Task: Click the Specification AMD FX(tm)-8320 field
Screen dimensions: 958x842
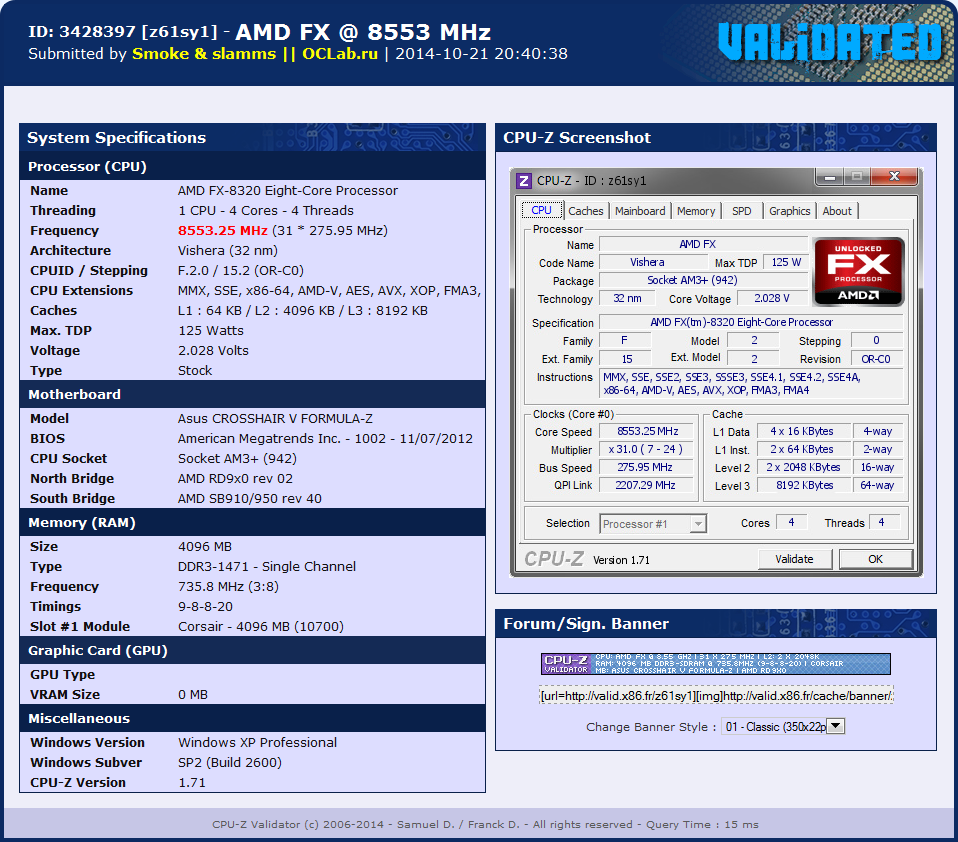Action: point(751,322)
